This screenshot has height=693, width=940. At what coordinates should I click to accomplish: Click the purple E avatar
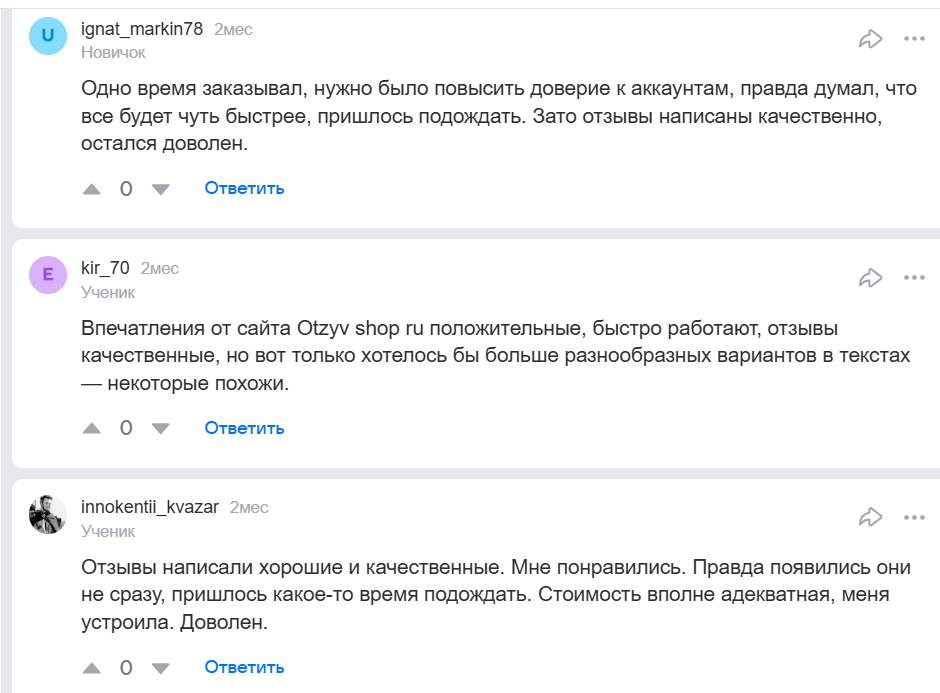click(x=48, y=275)
